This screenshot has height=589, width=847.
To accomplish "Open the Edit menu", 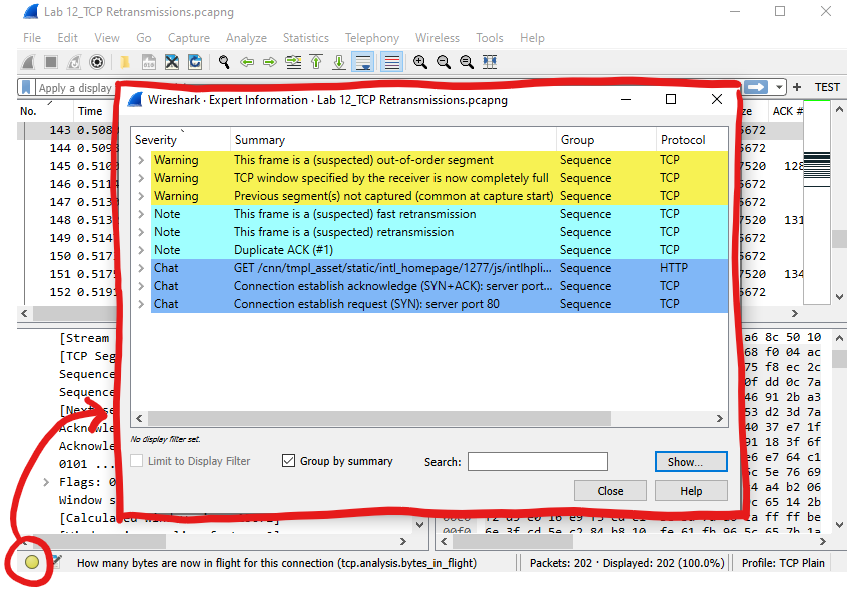I will coord(68,38).
